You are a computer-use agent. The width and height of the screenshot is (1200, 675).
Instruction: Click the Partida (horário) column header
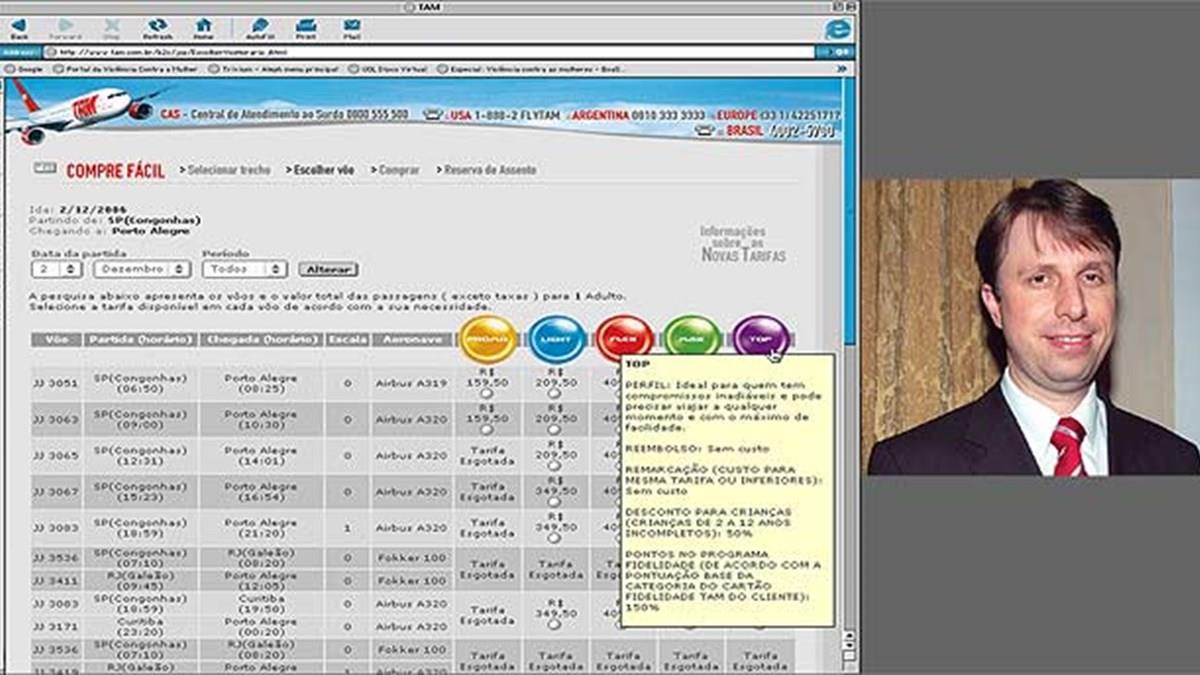pyautogui.click(x=139, y=340)
